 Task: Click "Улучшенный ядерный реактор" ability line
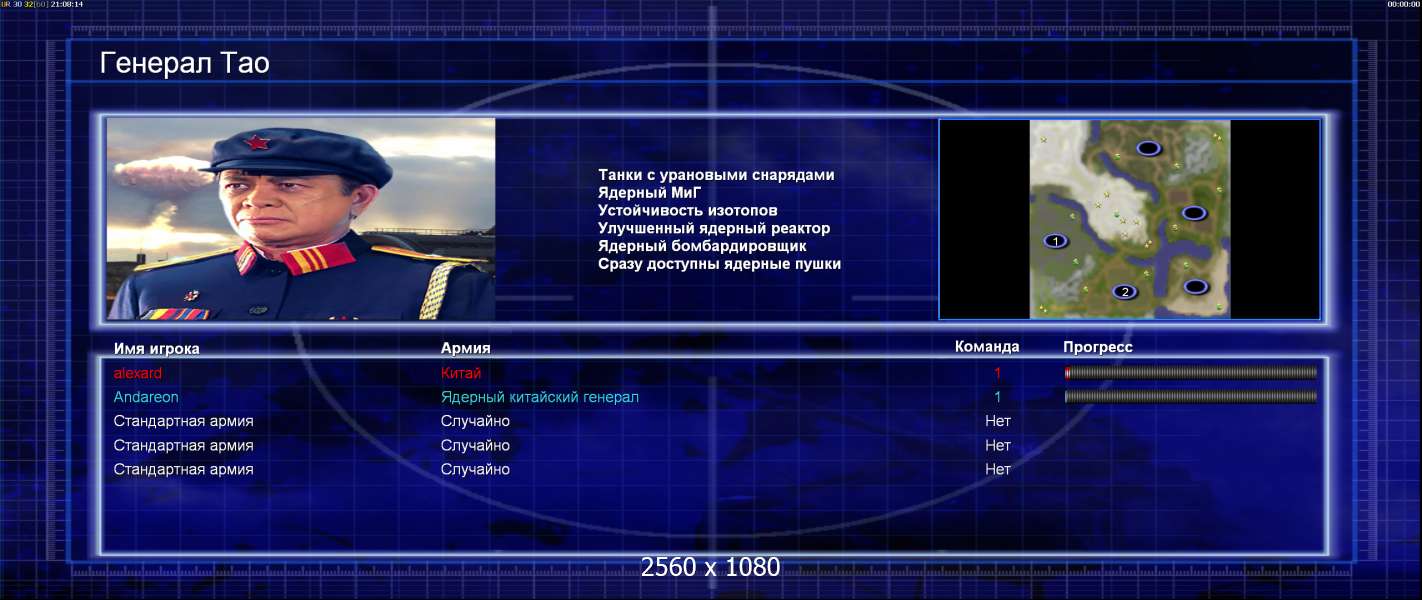(x=714, y=228)
